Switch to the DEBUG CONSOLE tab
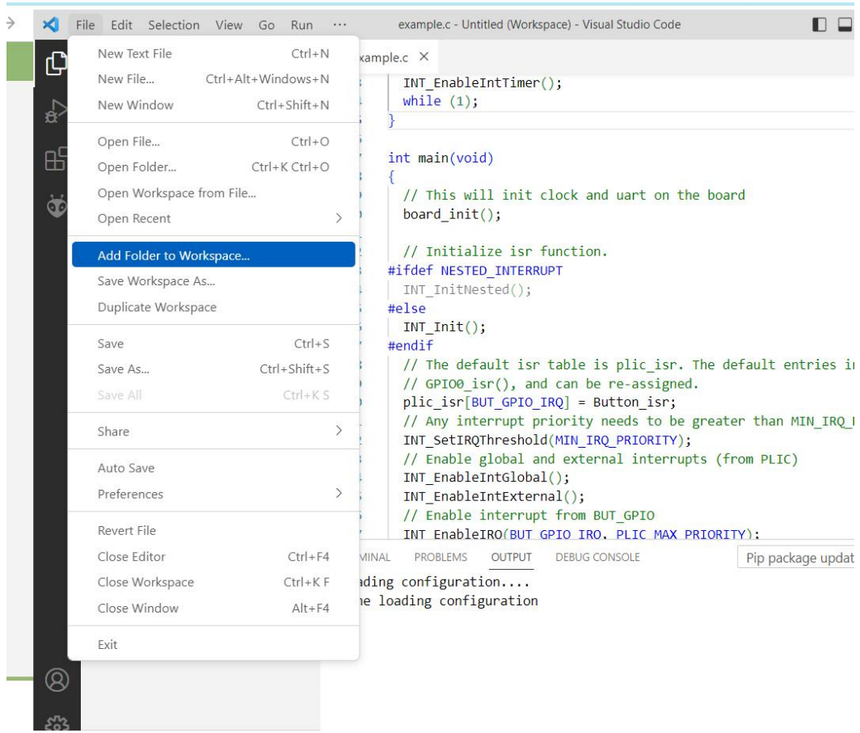The image size is (860, 733). 597,557
